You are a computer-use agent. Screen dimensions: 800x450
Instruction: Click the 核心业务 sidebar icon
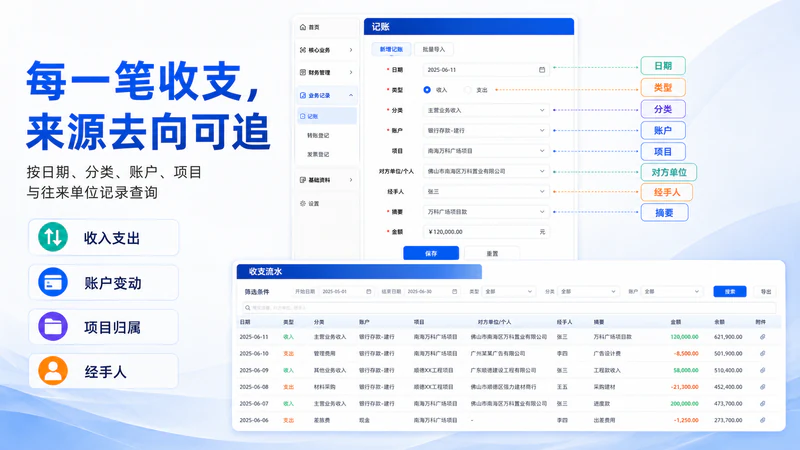tap(303, 50)
